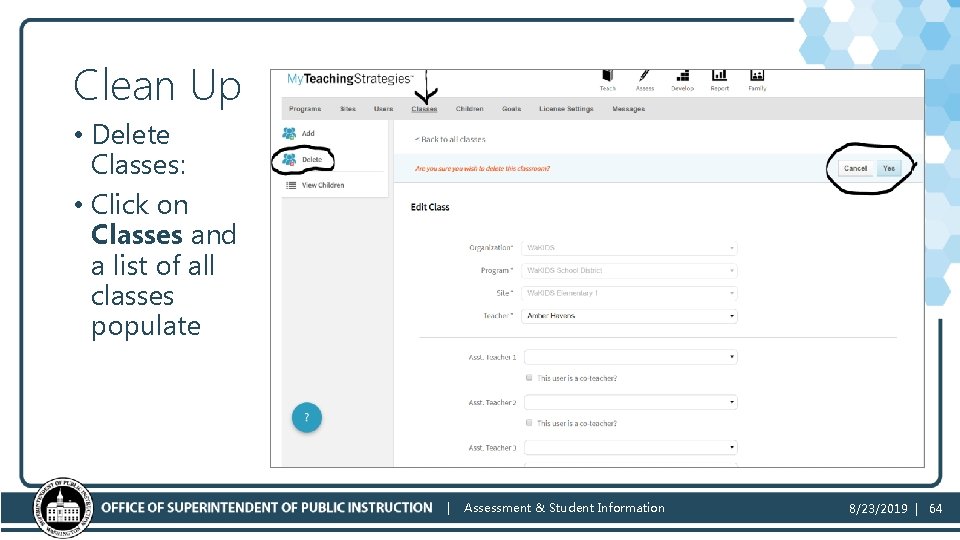Click the OSPI seal logo in the footer
This screenshot has width=960, height=540.
click(63, 508)
